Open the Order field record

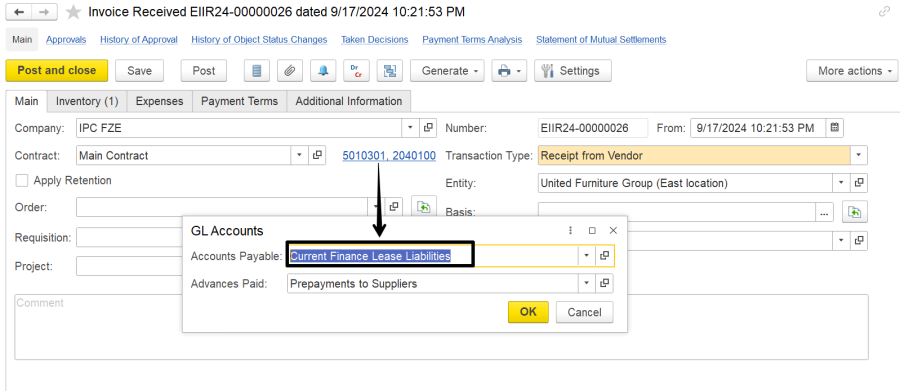tap(394, 207)
